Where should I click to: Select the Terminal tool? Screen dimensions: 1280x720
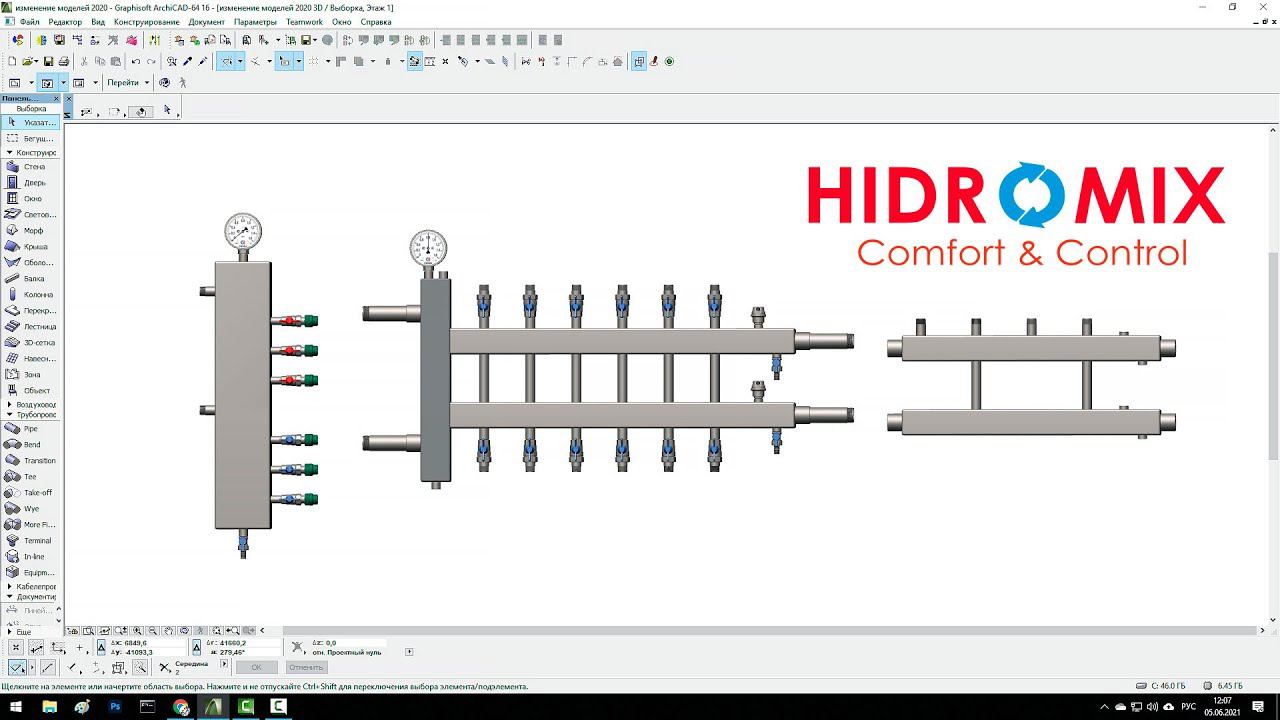click(30, 541)
